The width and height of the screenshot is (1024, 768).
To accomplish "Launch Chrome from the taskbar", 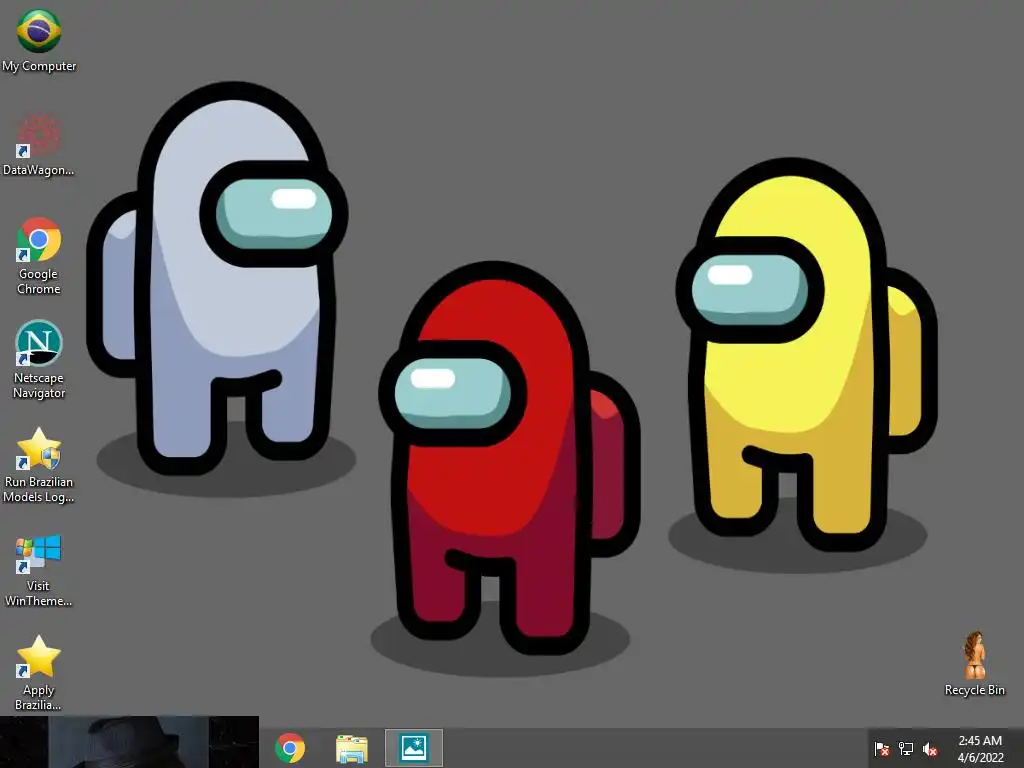I will coord(290,748).
